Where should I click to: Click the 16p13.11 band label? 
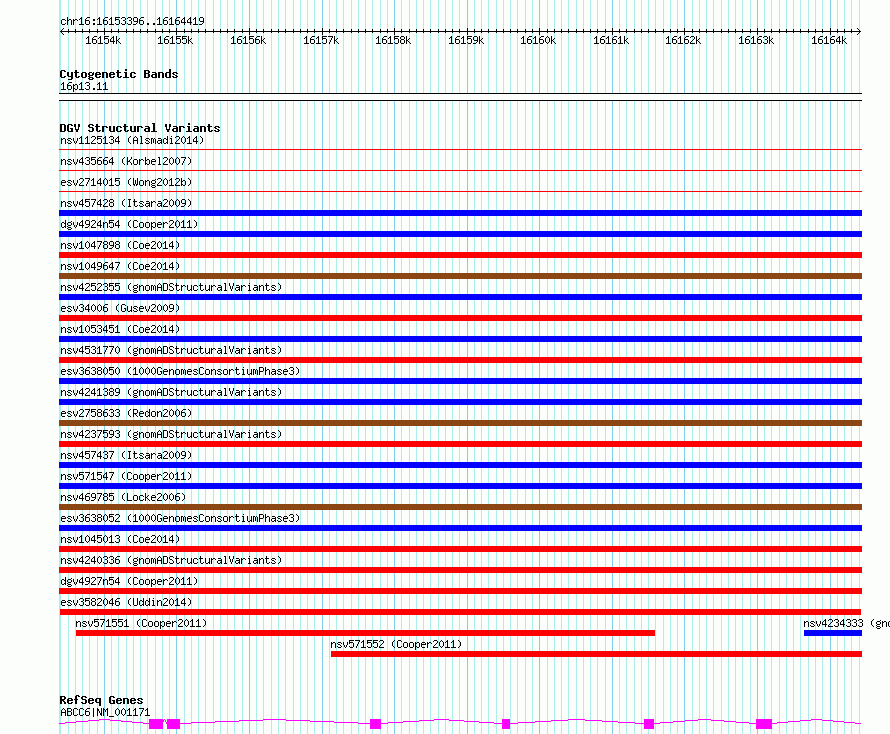tap(84, 86)
